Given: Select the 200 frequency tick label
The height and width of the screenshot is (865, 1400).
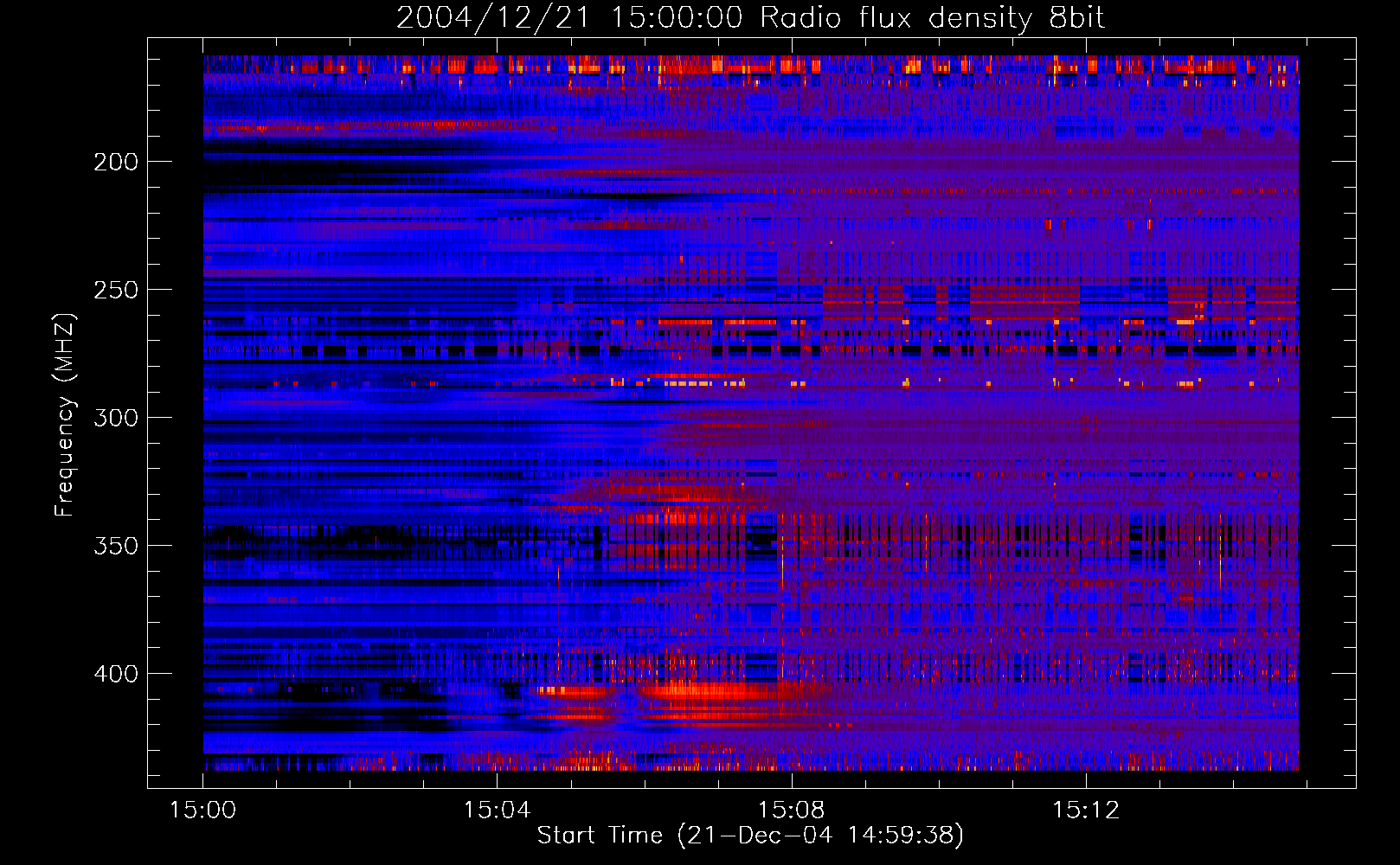Looking at the screenshot, I should click(116, 162).
